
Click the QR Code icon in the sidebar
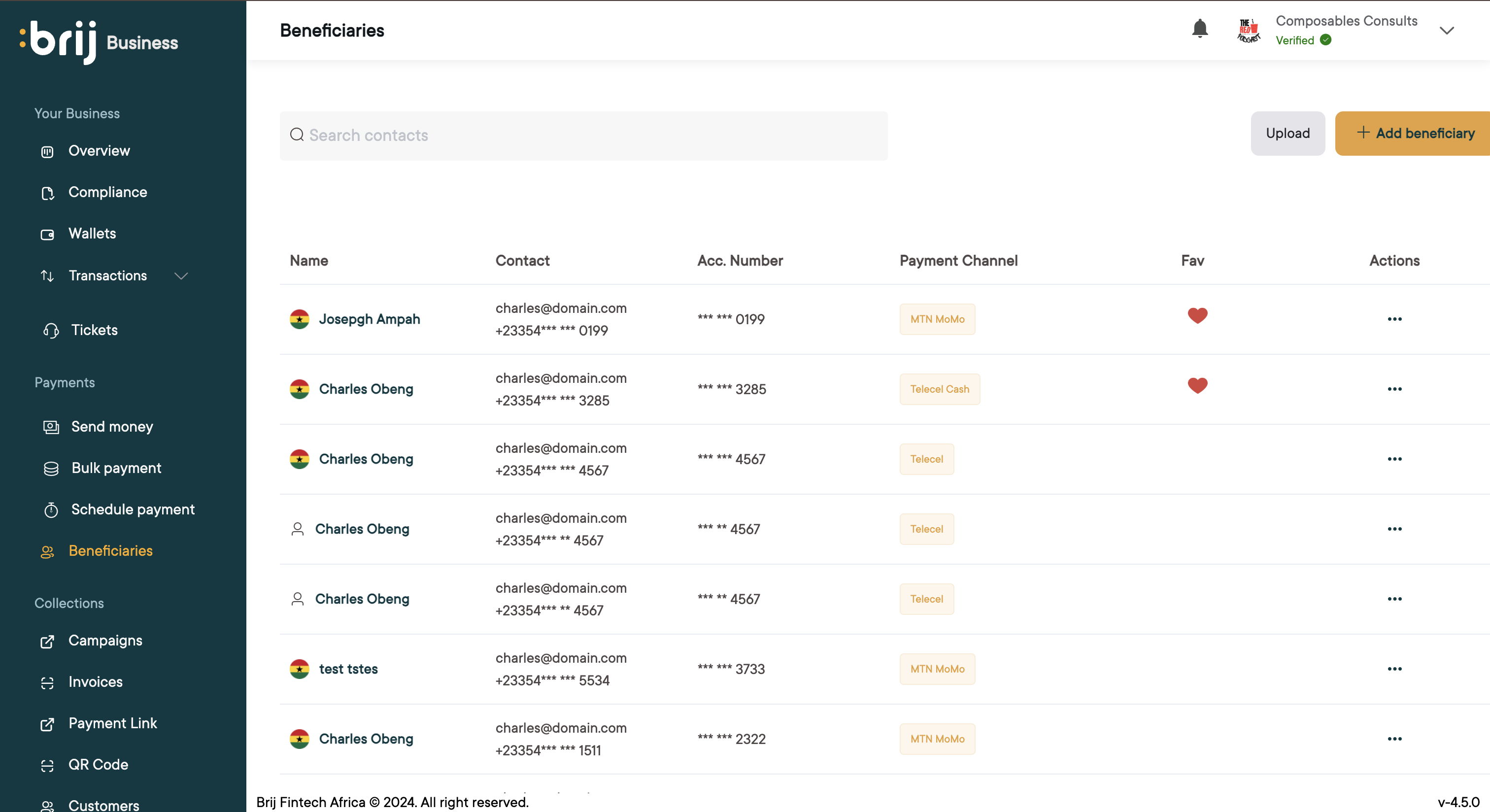tap(47, 765)
